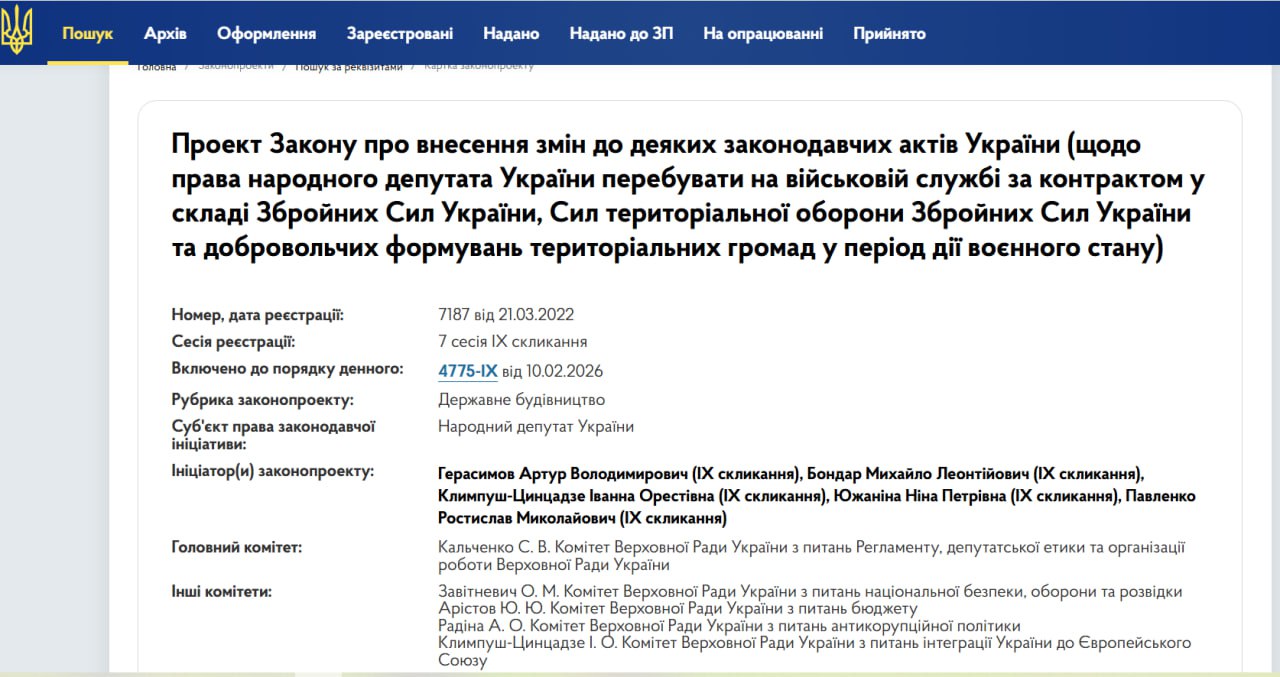Switch to the Архів tab

[x=165, y=33]
